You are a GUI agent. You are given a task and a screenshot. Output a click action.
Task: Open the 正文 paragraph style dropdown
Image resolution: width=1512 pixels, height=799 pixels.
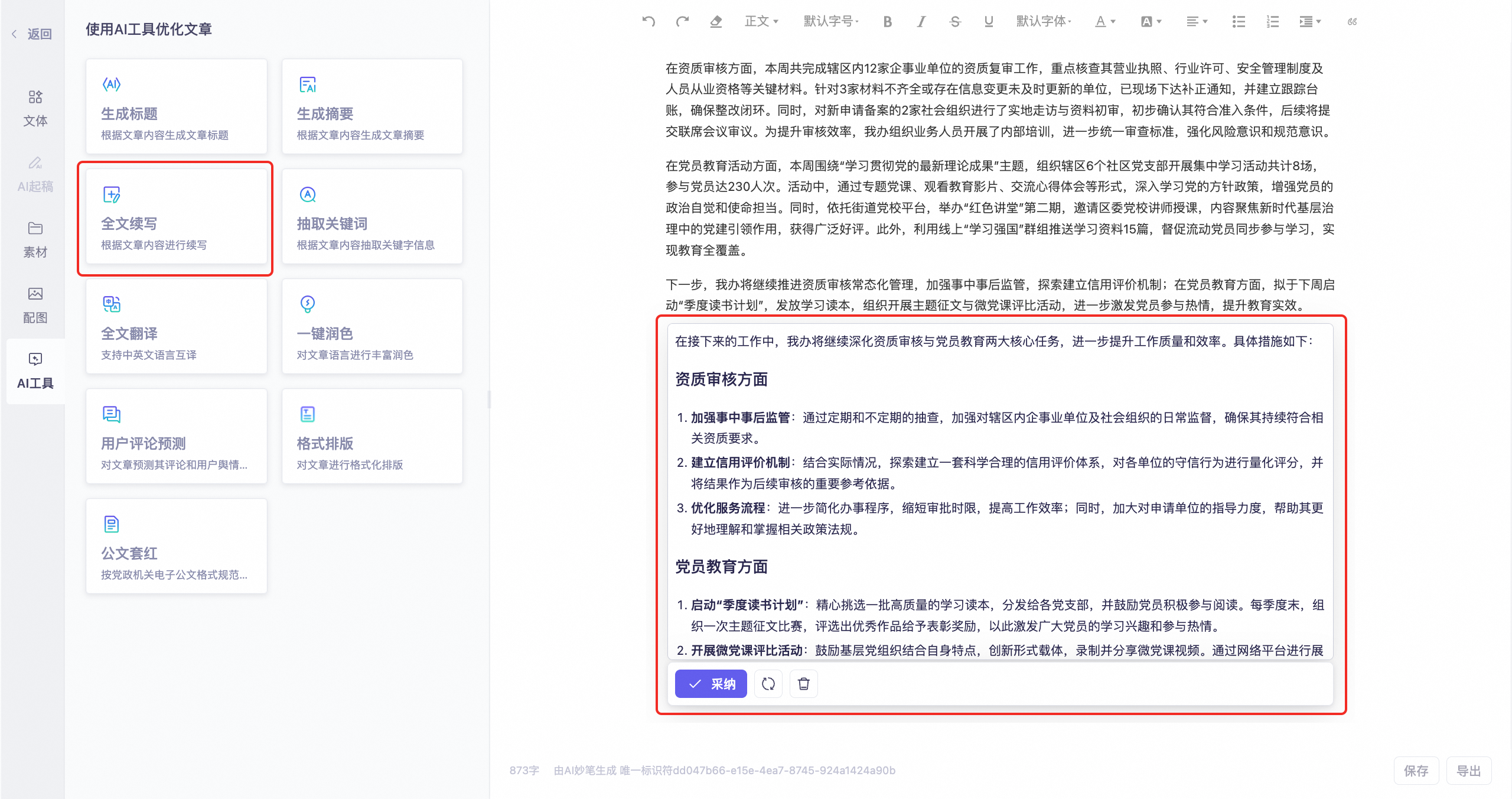761,22
